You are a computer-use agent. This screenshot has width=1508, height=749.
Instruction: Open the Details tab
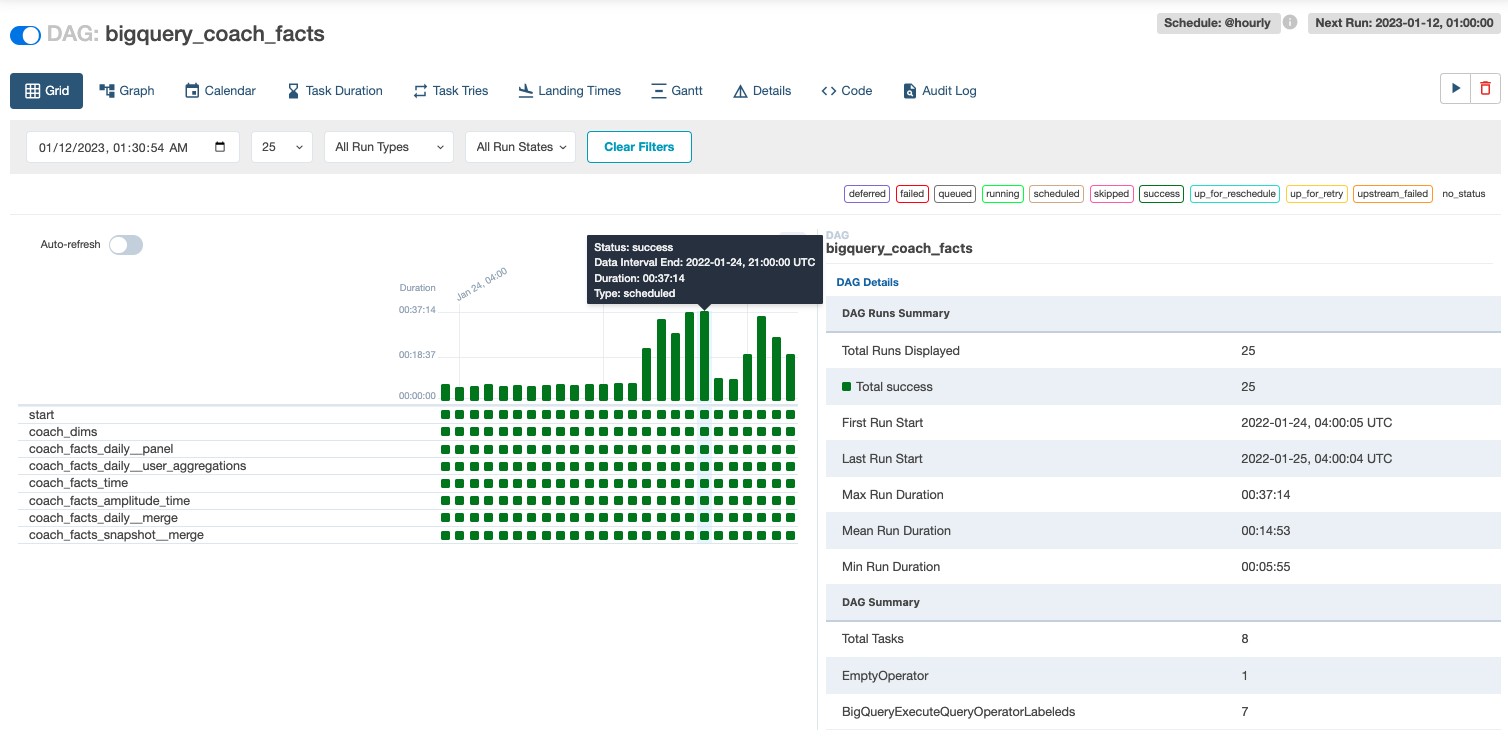(762, 91)
